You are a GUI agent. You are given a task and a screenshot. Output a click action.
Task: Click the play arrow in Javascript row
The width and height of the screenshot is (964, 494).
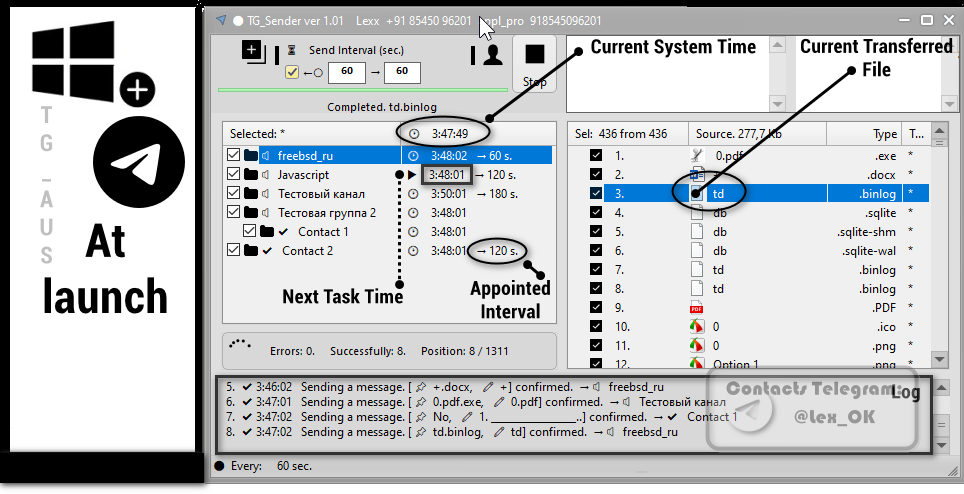click(413, 174)
